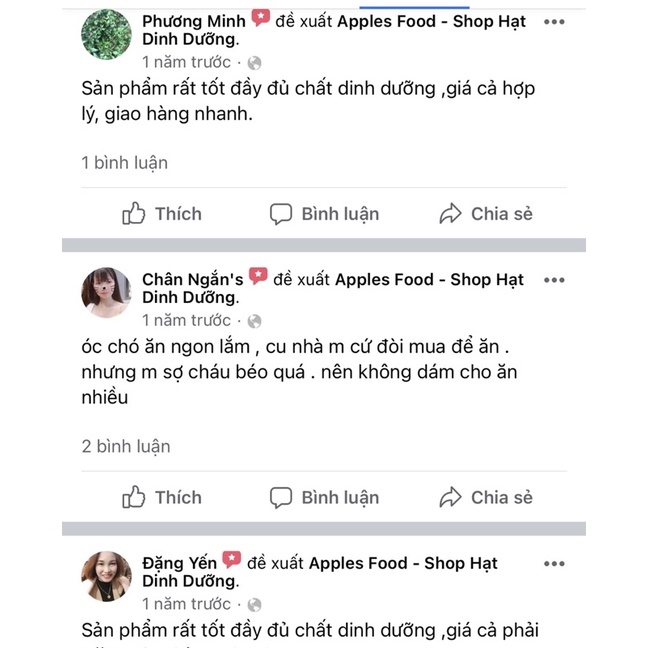This screenshot has width=648, height=648.
Task: Like Chân Ngắn's review with Thích
Action: 162,498
